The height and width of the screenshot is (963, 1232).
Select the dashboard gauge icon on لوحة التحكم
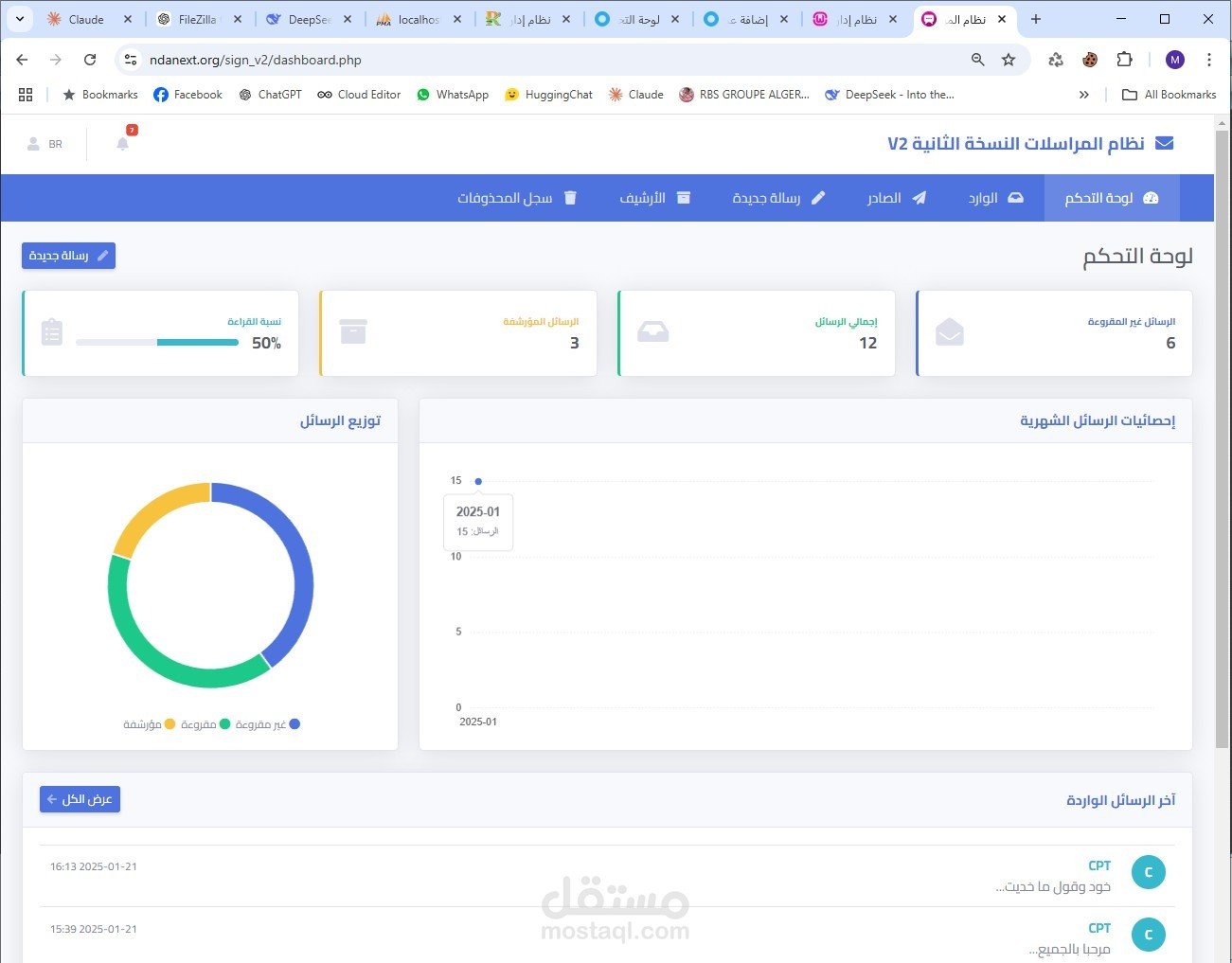[1151, 198]
